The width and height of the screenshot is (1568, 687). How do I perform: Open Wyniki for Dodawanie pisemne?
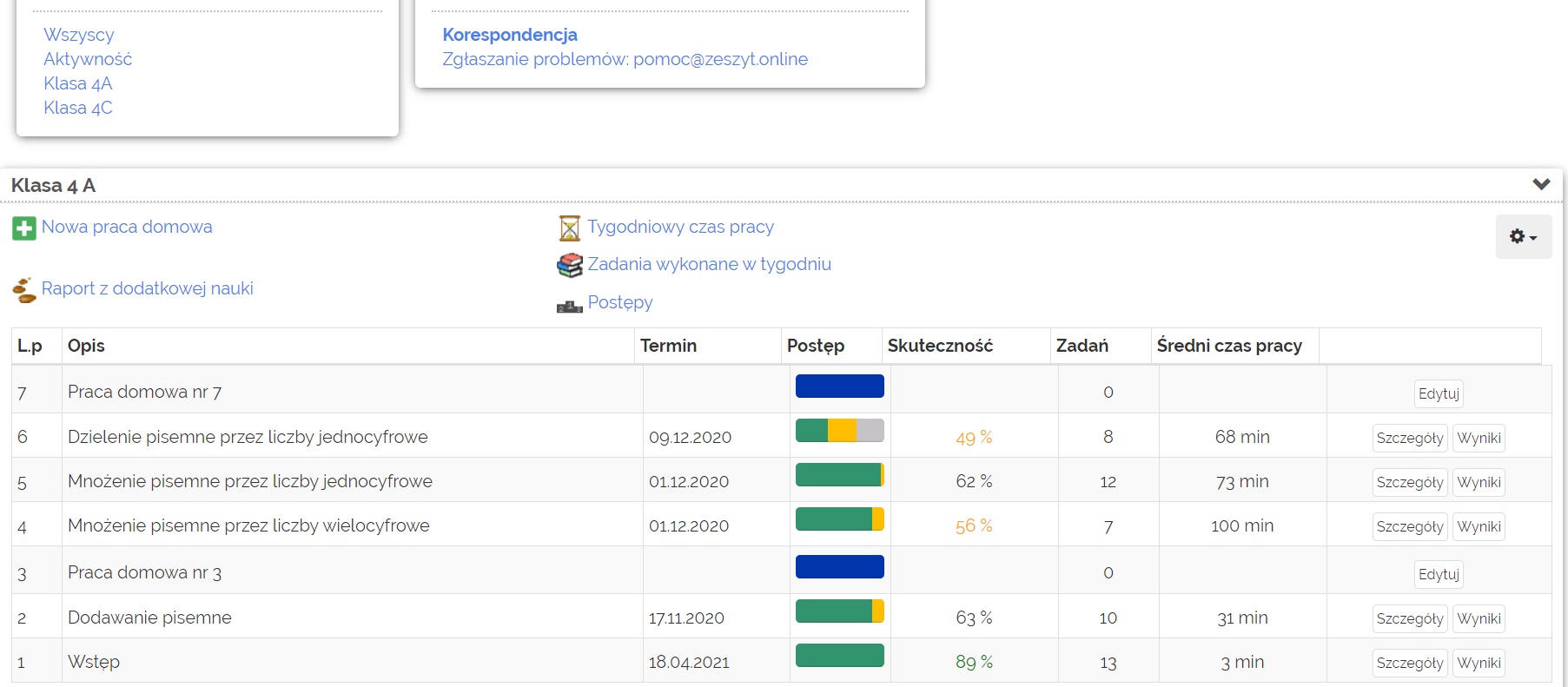tap(1479, 618)
